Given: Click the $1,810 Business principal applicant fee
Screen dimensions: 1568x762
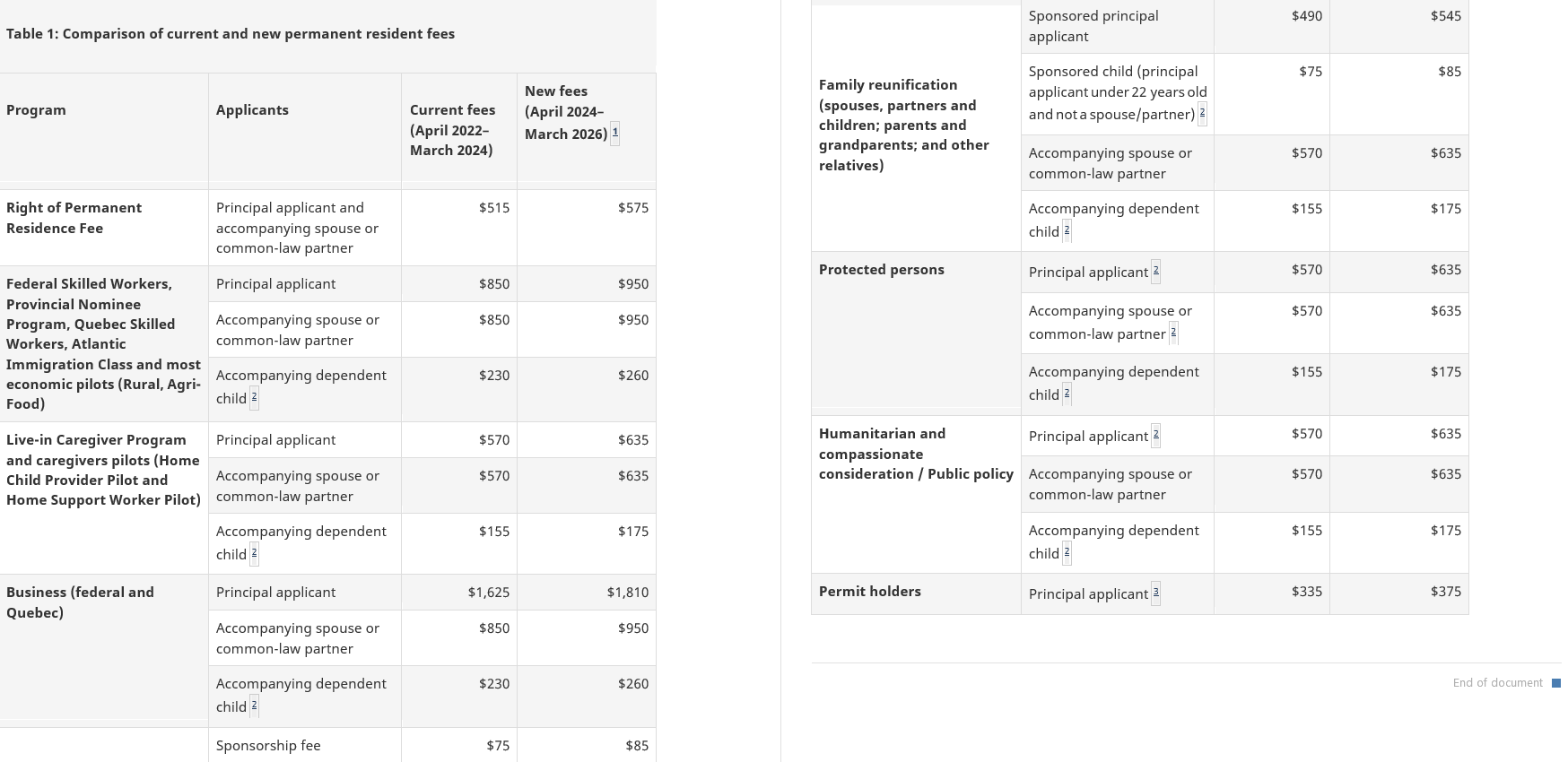Looking at the screenshot, I should tap(627, 593).
